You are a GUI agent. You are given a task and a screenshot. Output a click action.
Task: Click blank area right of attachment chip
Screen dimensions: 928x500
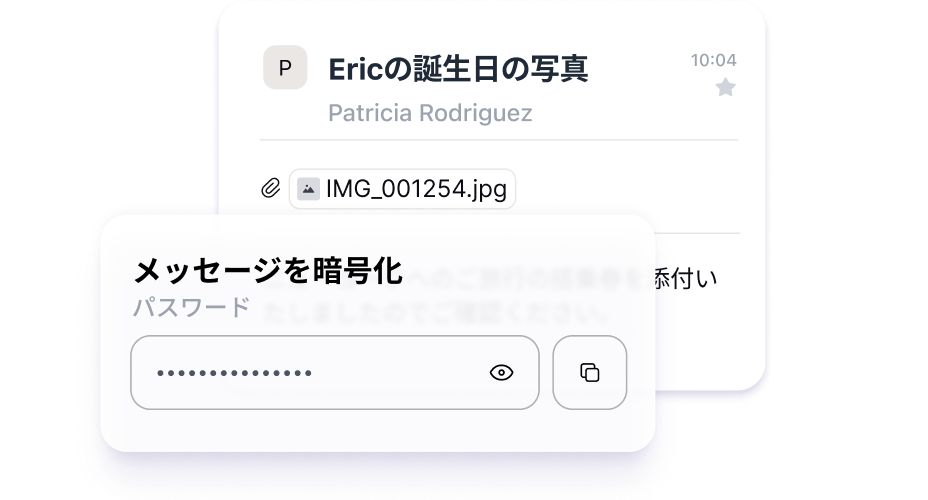[x=627, y=189]
